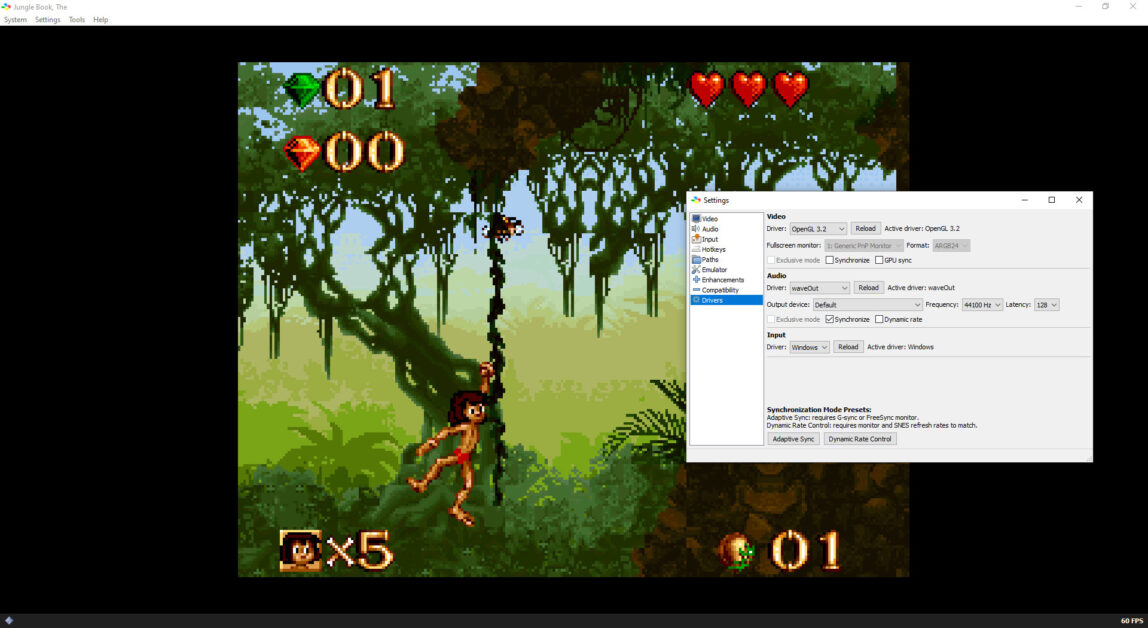The width and height of the screenshot is (1148, 628).
Task: Select the Audio speaker icon in sidebar
Action: pyautogui.click(x=696, y=229)
